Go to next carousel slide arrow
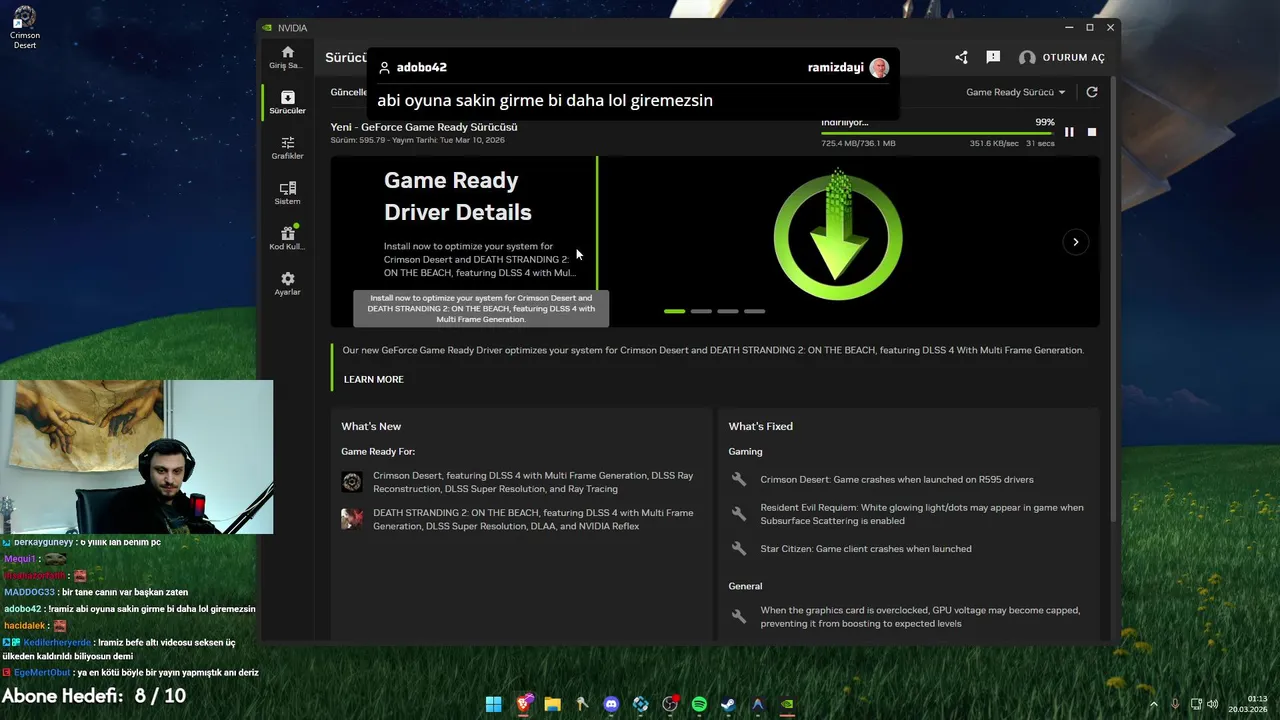The width and height of the screenshot is (1280, 720). pos(1075,242)
